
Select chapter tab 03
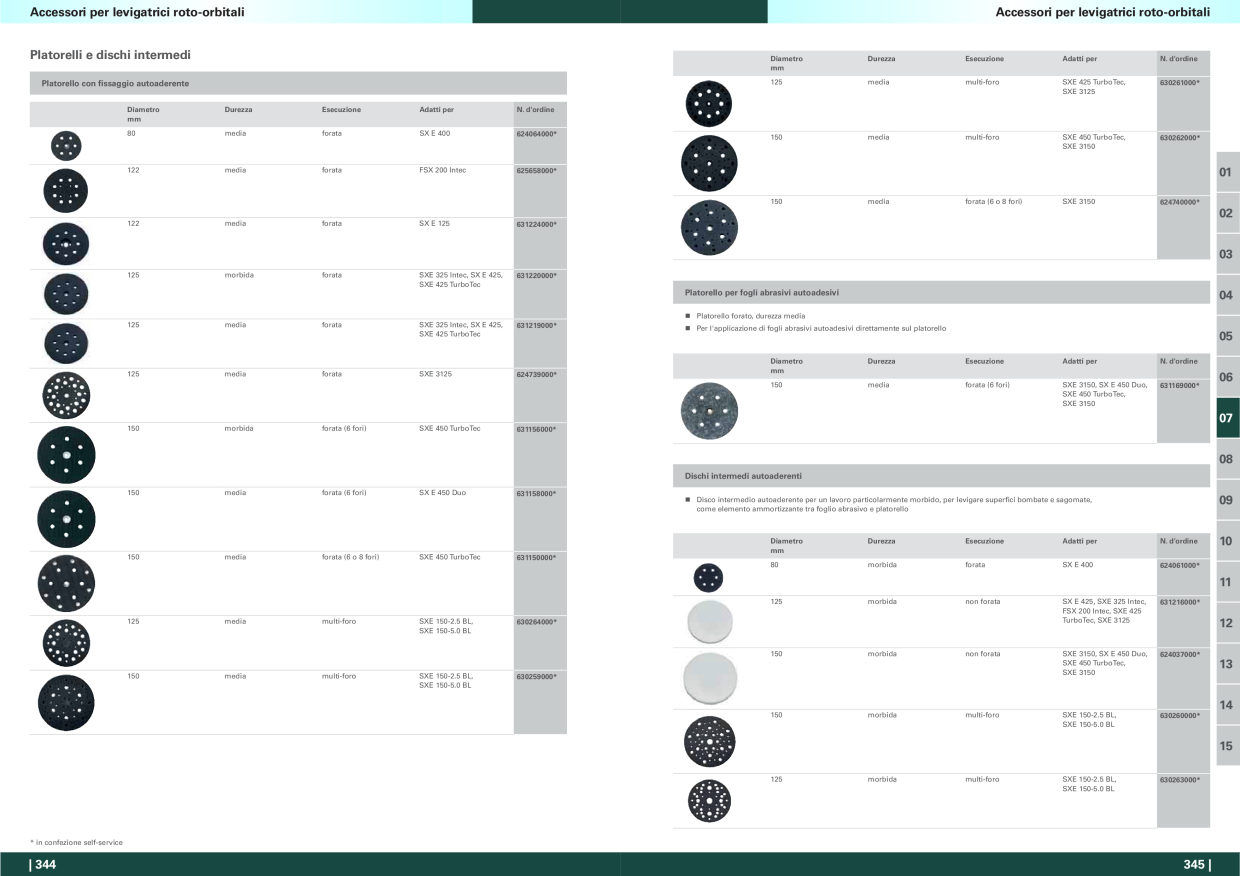[1227, 254]
